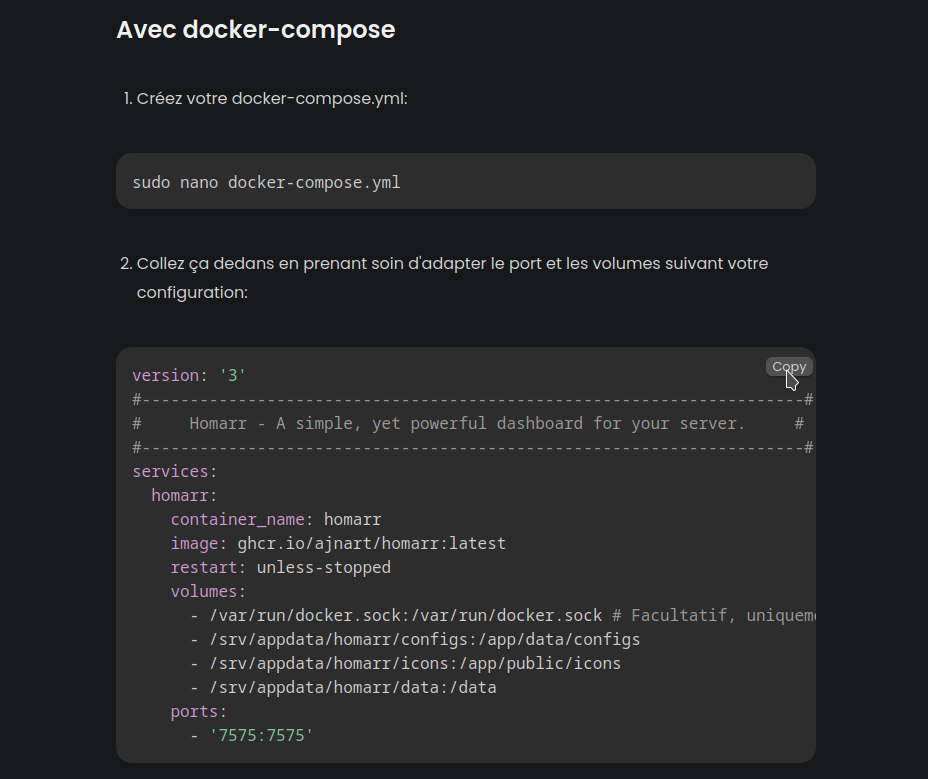The width and height of the screenshot is (928, 779).
Task: Click the "restart: unless-stopped" line
Action: [280, 567]
